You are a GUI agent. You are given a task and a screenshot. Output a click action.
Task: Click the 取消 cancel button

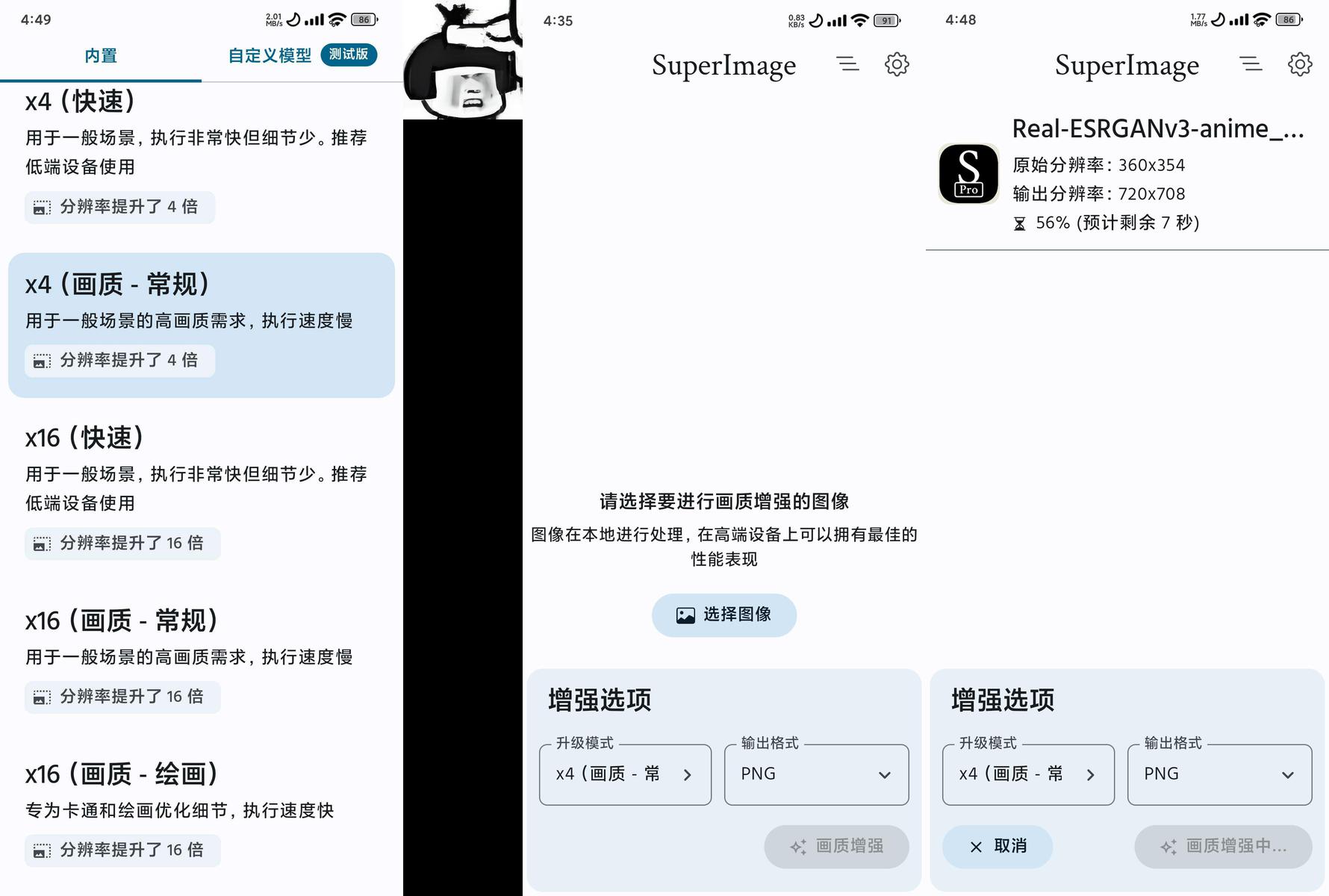pyautogui.click(x=997, y=847)
